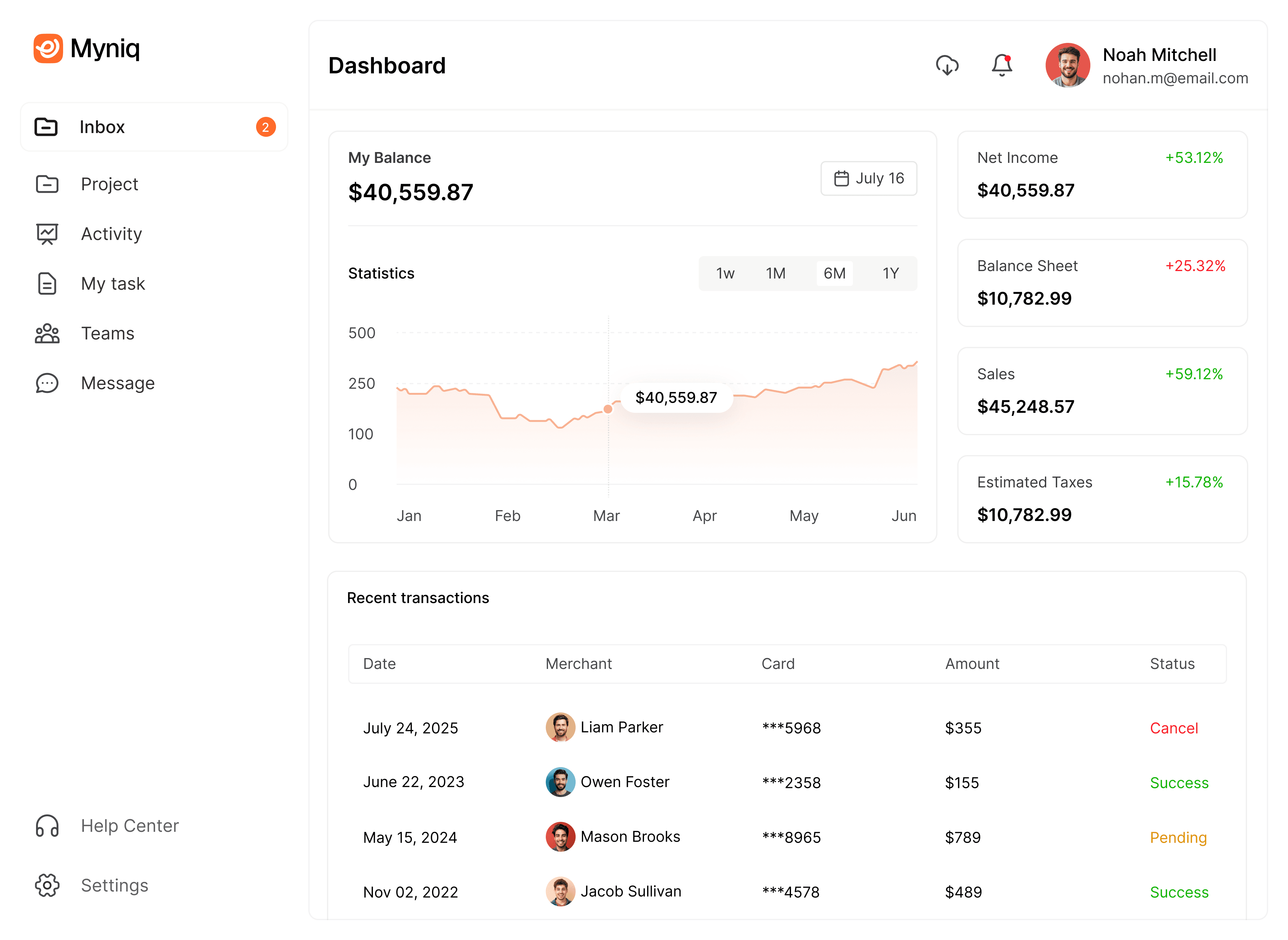Click the cloud download icon in header
This screenshot has width=1288, height=940.
coord(947,65)
